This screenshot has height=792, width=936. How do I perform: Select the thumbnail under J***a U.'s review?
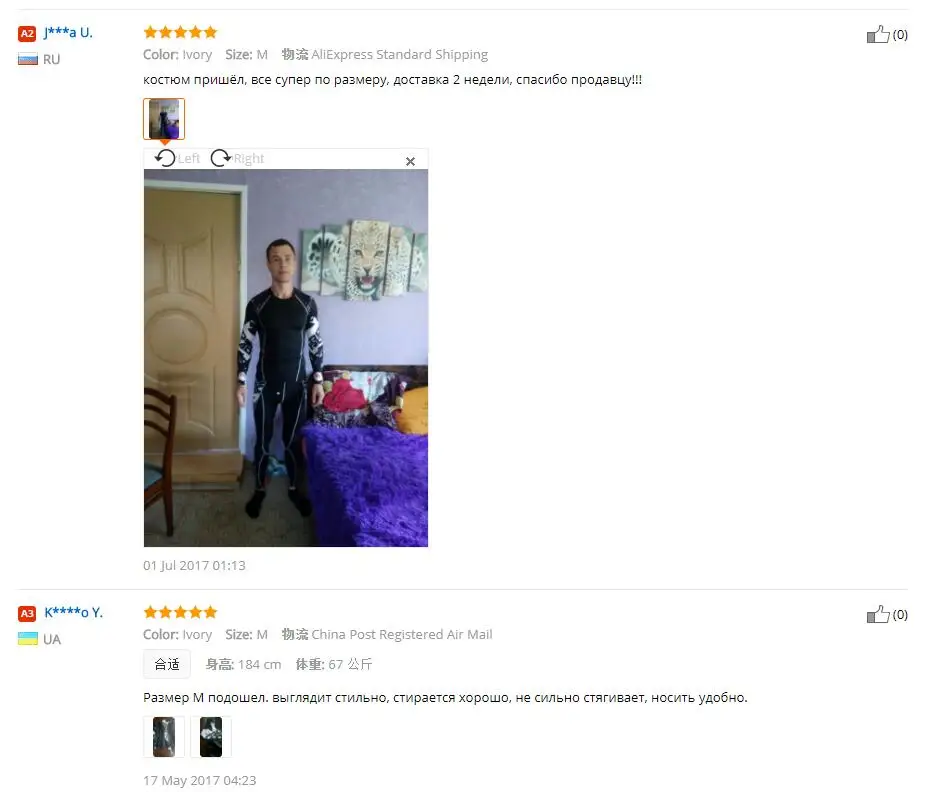(164, 119)
